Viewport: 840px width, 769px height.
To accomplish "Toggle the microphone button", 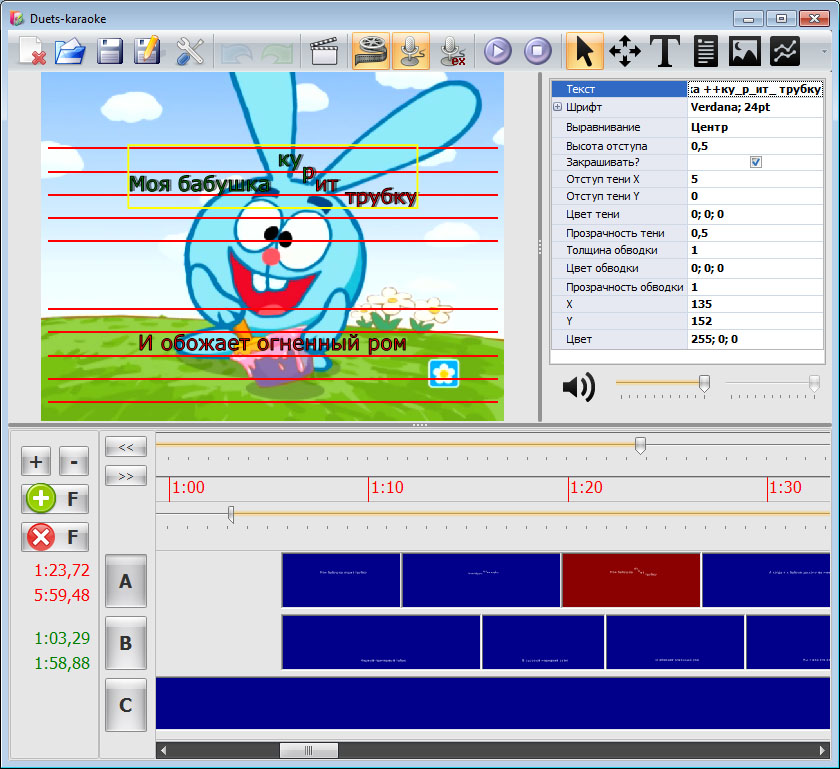I will (x=410, y=50).
